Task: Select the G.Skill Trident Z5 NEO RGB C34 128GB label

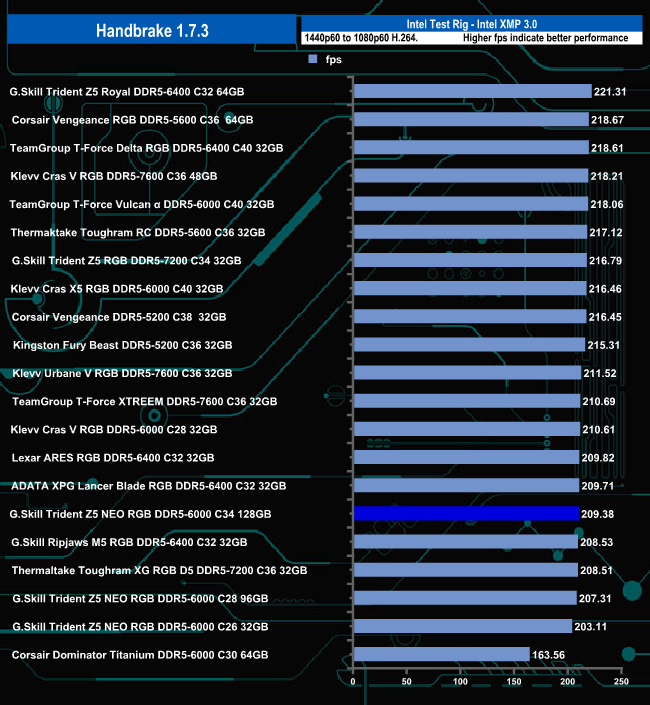Action: (x=140, y=514)
